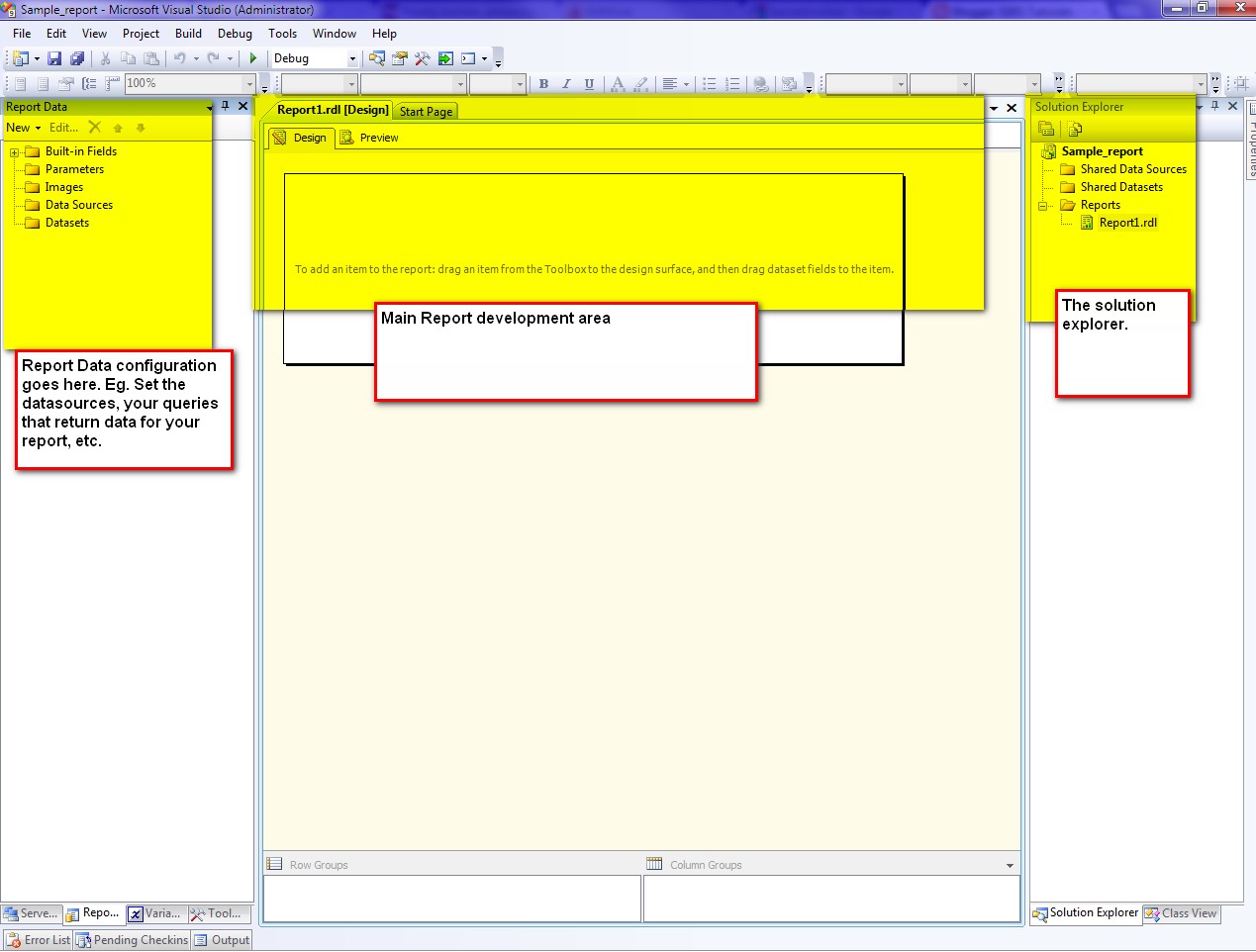
Task: Toggle Italic formatting button
Action: tap(566, 84)
